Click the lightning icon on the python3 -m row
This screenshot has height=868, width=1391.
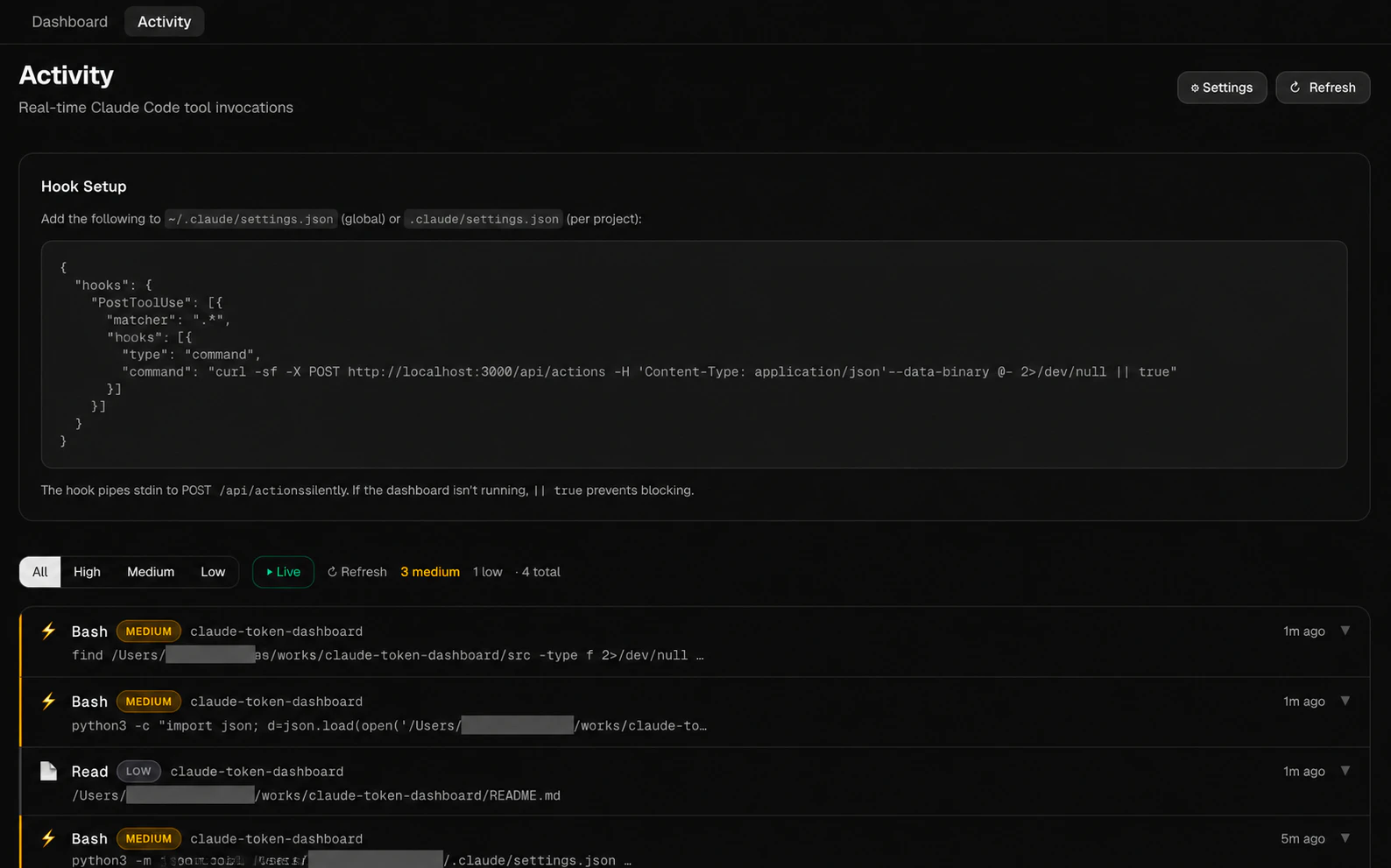click(48, 838)
